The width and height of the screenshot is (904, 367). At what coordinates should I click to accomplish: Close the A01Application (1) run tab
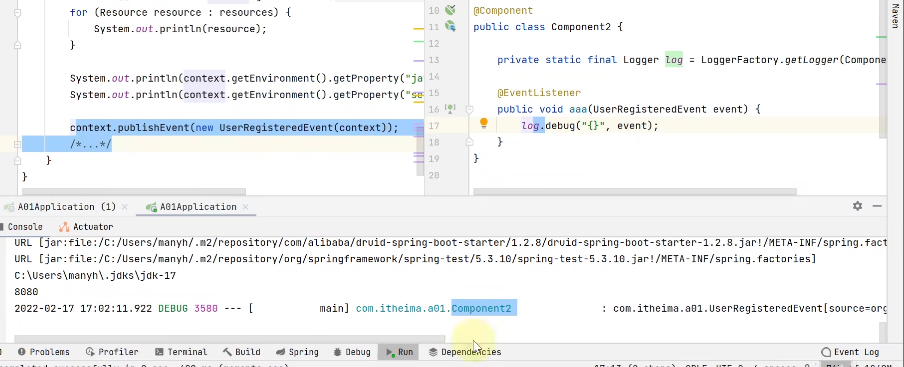[x=126, y=207]
